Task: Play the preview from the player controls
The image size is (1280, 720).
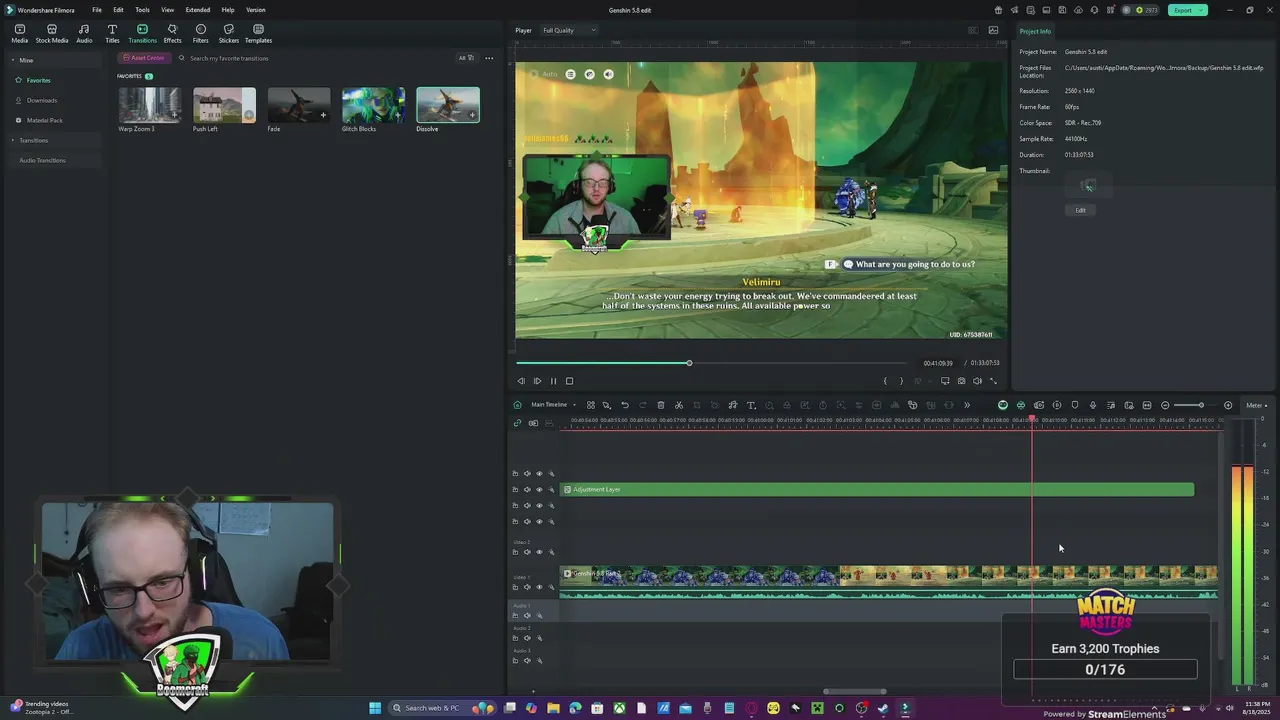Action: (x=537, y=381)
